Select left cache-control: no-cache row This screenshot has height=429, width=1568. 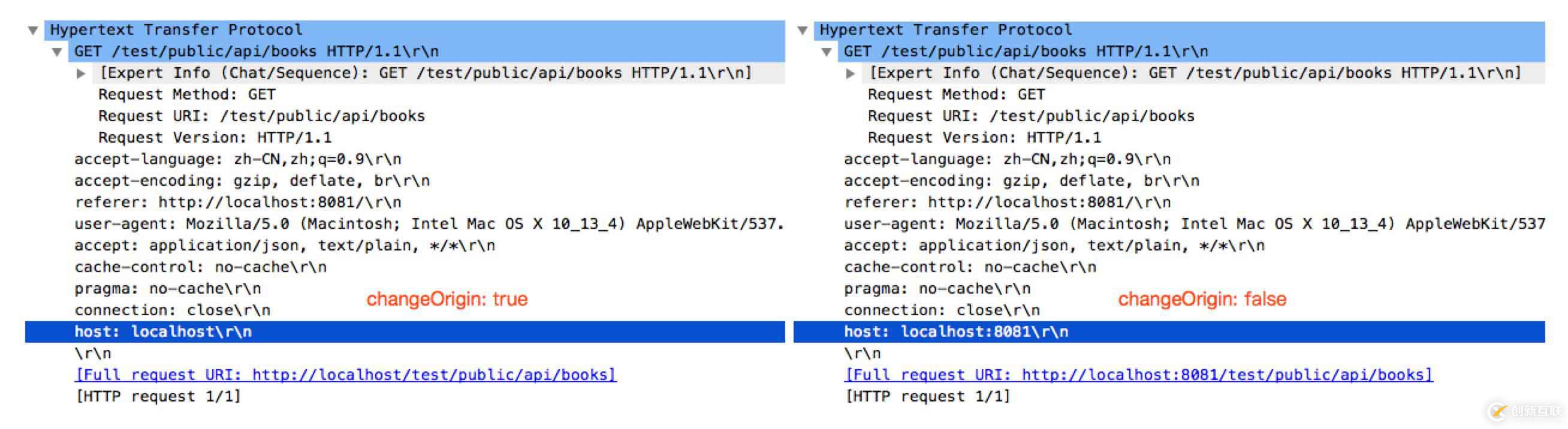pos(200,267)
